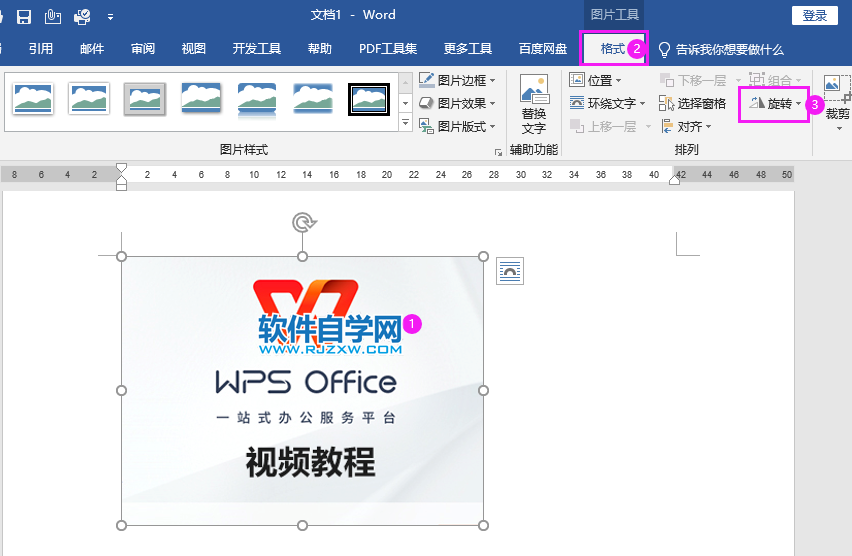This screenshot has height=556, width=852.
Task: Click the quick access icon with the checkmark
Action: point(83,17)
